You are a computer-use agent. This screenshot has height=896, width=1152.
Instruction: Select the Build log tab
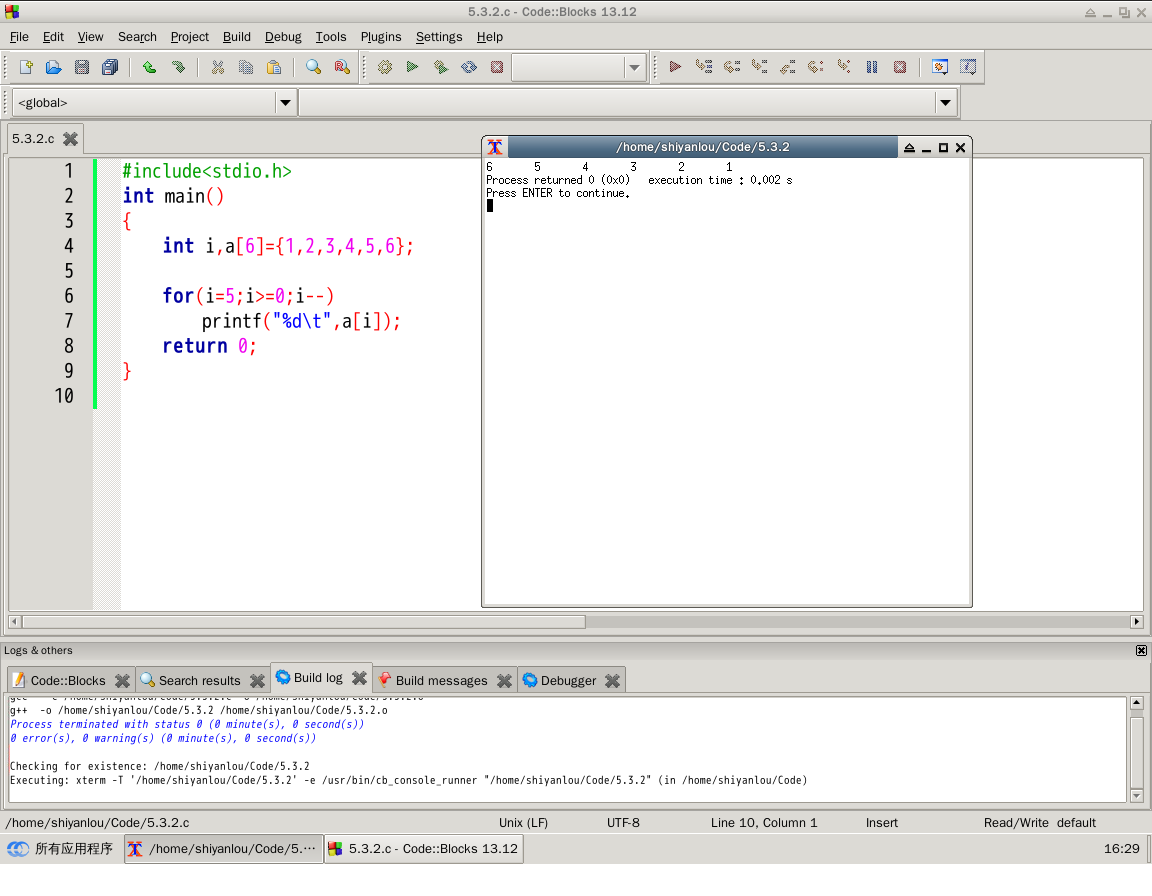[x=318, y=678]
